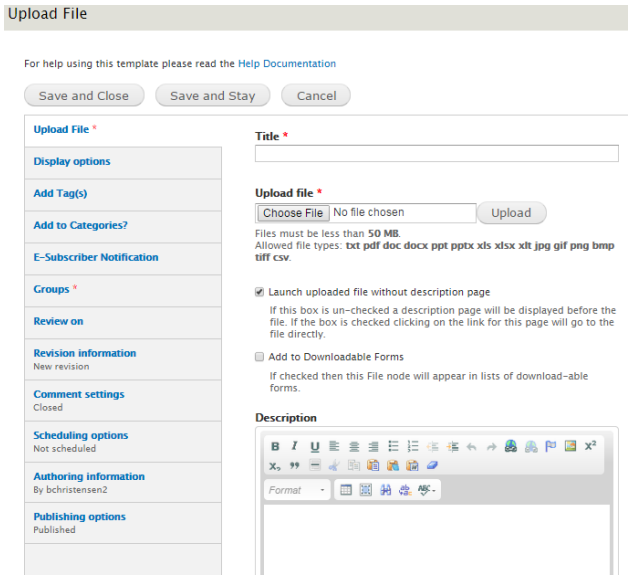Insert a numbered list
This screenshot has width=631, height=585.
[x=413, y=446]
